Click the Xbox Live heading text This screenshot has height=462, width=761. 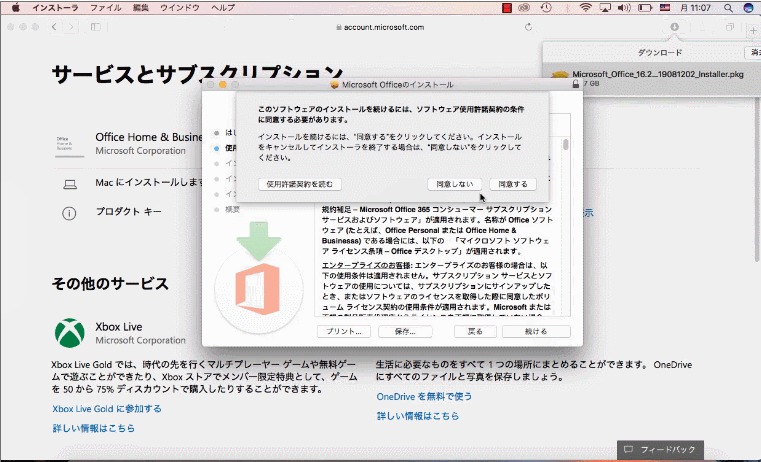point(118,327)
